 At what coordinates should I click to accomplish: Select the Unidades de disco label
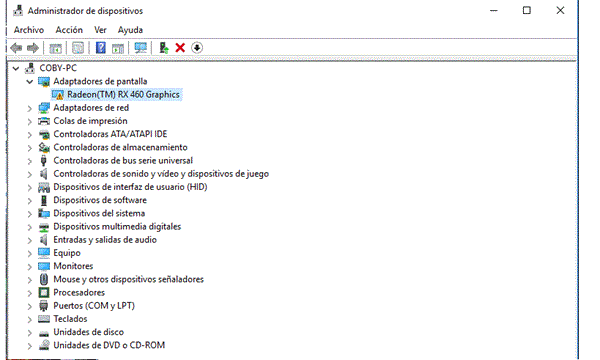click(x=88, y=332)
